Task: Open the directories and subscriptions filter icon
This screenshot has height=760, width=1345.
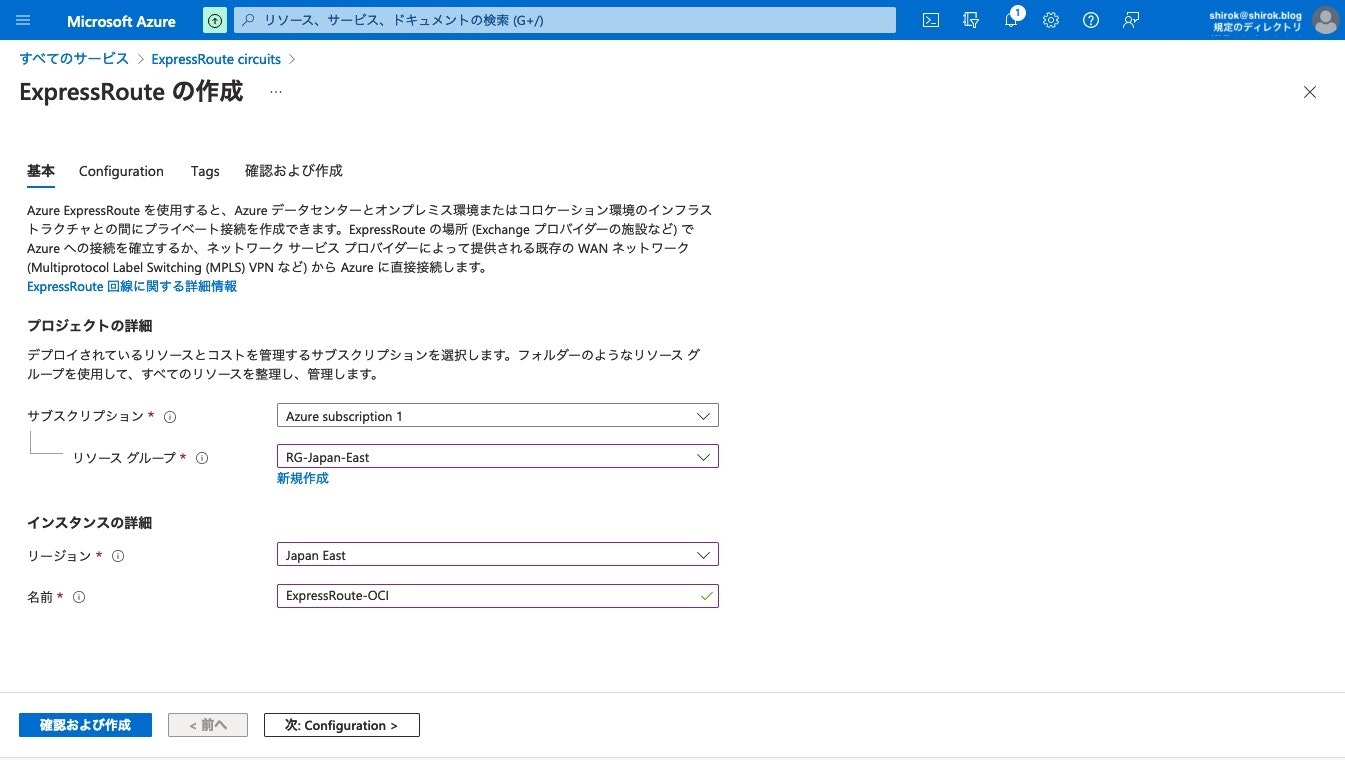Action: (x=970, y=20)
